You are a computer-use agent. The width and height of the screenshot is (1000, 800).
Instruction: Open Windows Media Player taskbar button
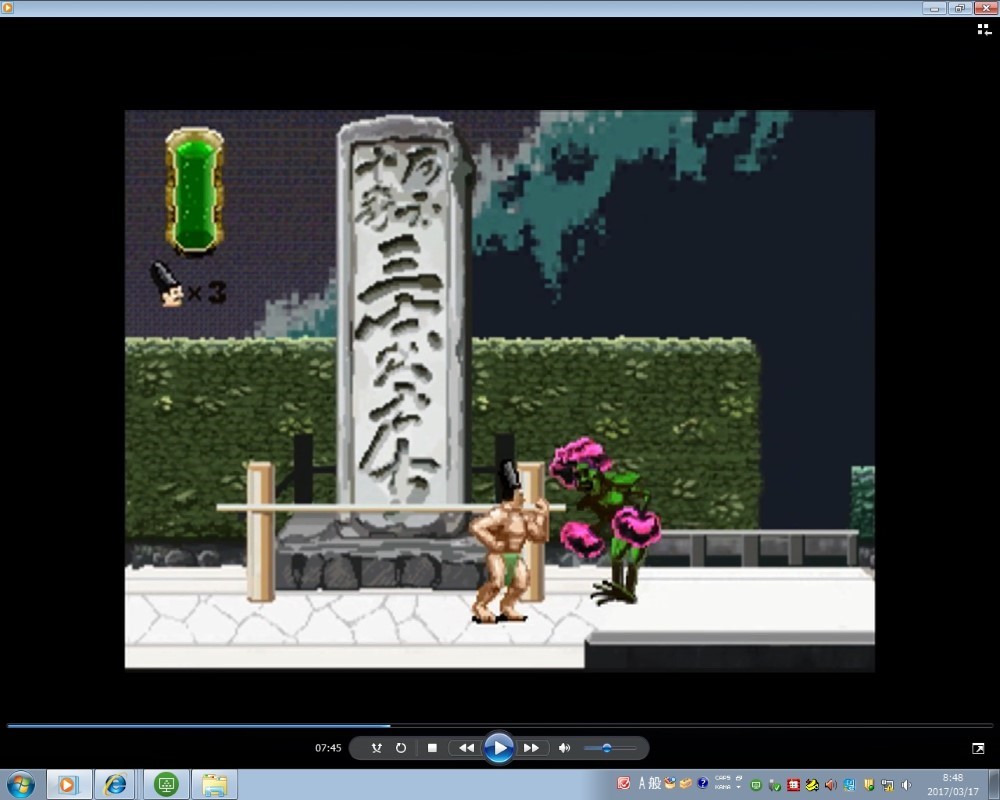coord(67,784)
